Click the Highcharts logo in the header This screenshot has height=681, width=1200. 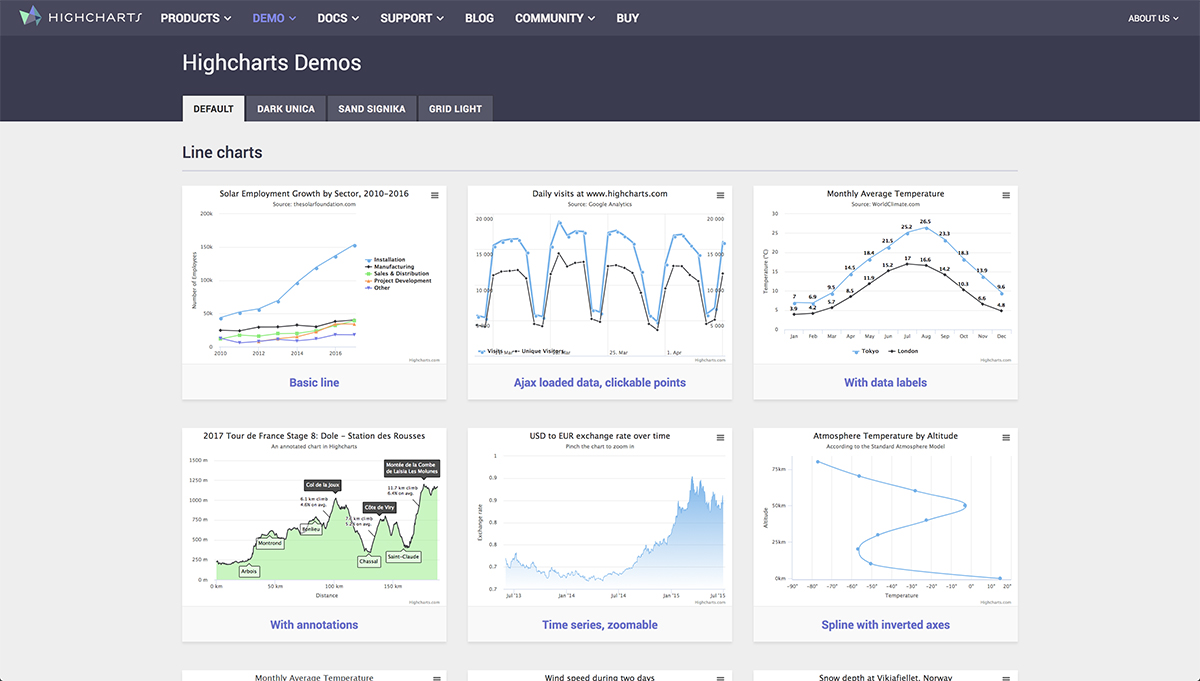tap(81, 18)
